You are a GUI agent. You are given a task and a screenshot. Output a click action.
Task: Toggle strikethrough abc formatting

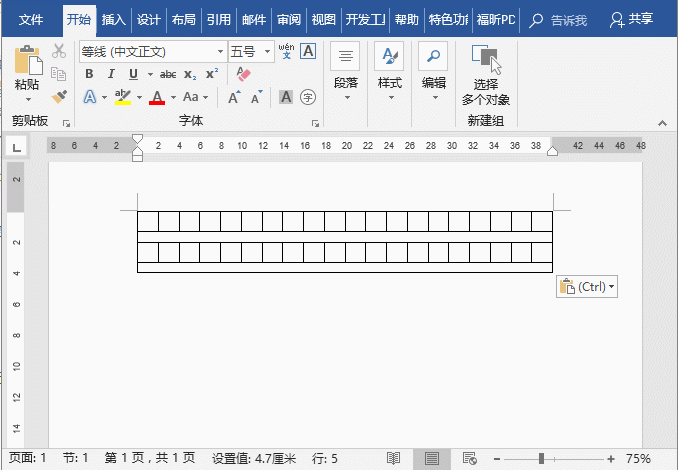[x=168, y=74]
